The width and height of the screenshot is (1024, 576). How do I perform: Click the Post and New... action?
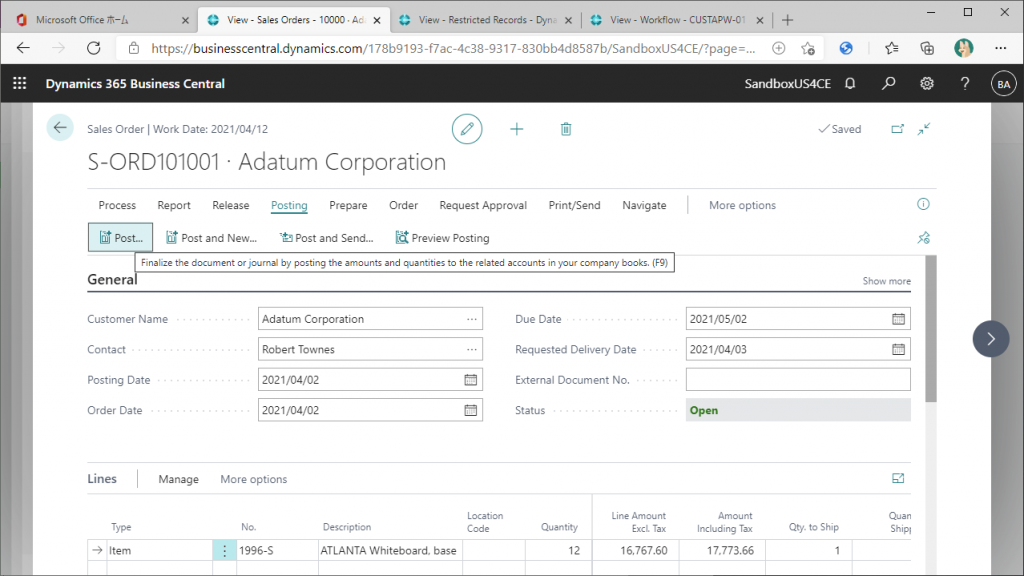(x=211, y=238)
